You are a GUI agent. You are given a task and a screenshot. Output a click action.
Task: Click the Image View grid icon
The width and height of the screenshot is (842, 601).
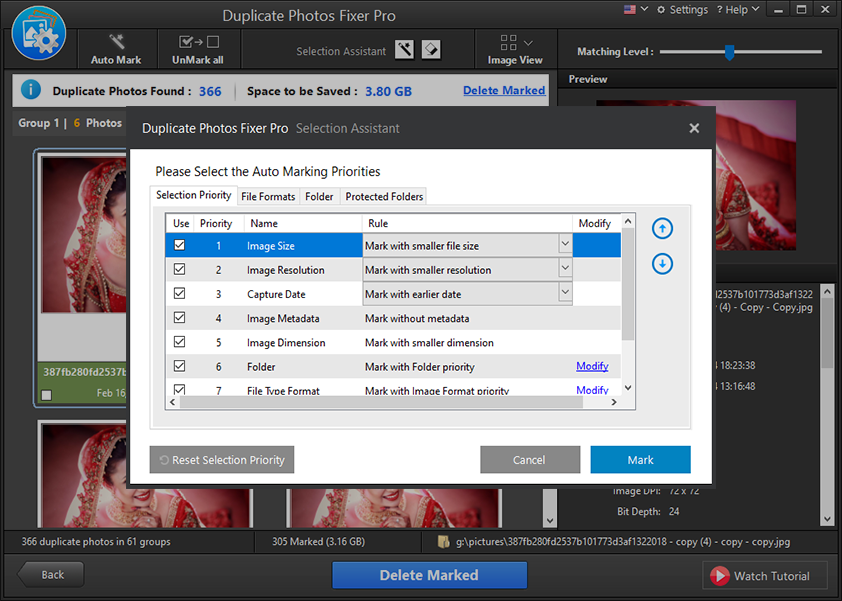508,42
